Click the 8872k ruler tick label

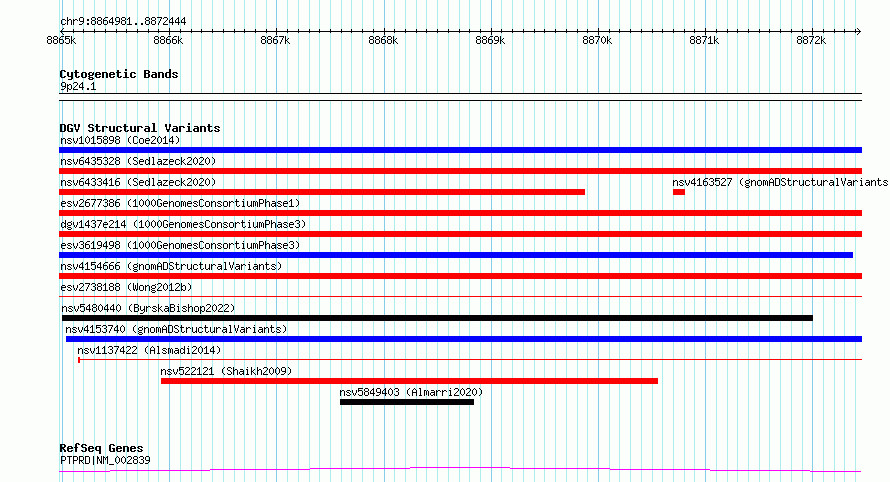(811, 40)
